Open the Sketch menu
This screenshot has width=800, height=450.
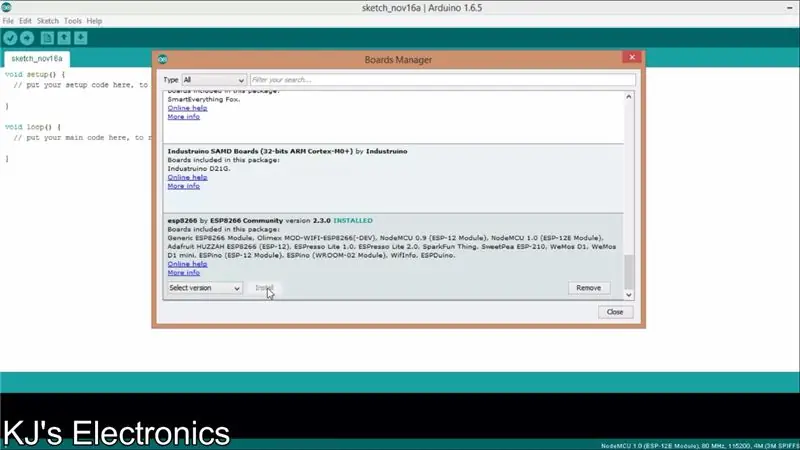point(47,21)
